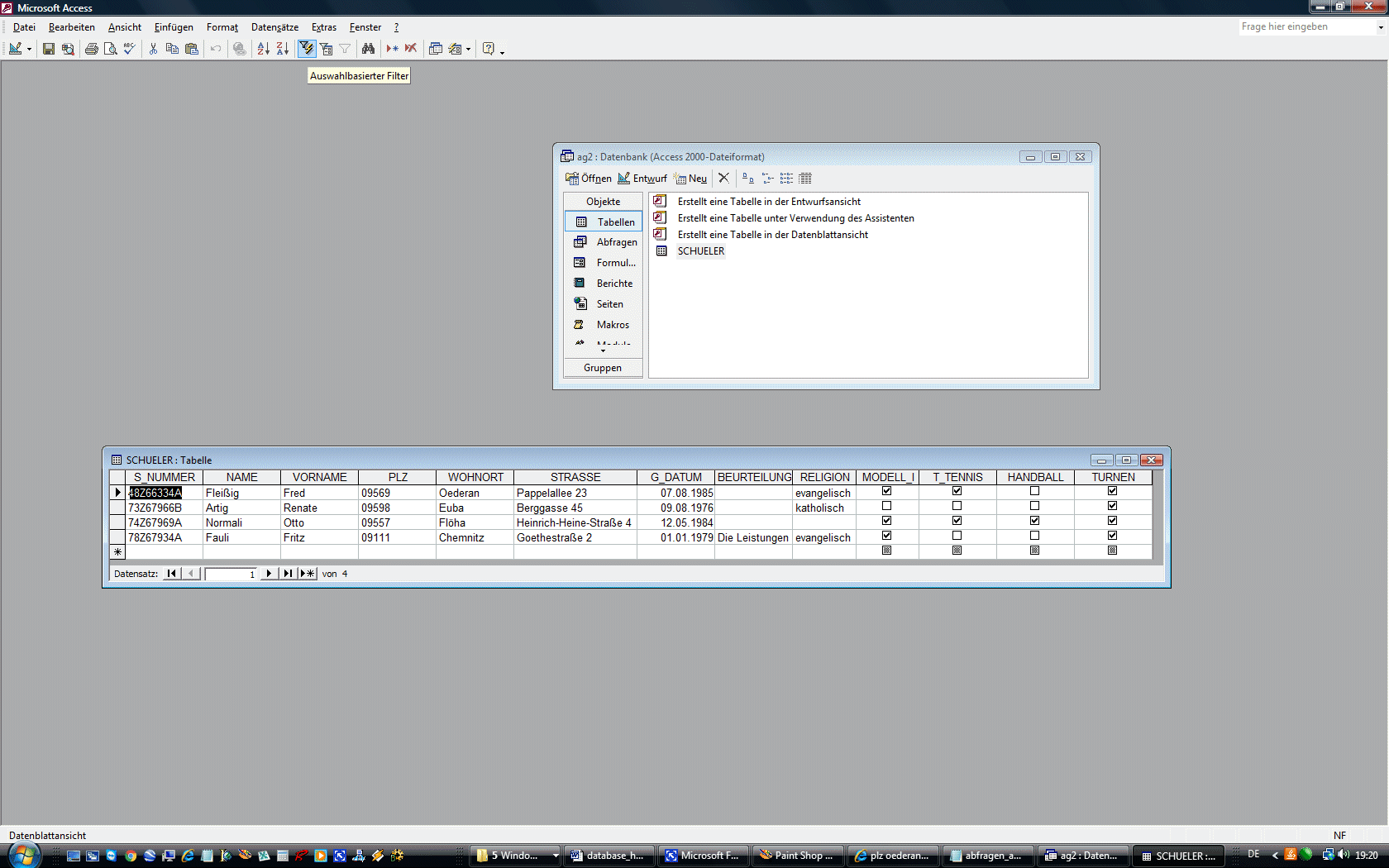
Task: Toggle MODELL_I checkbox for Artig row
Action: pos(887,506)
